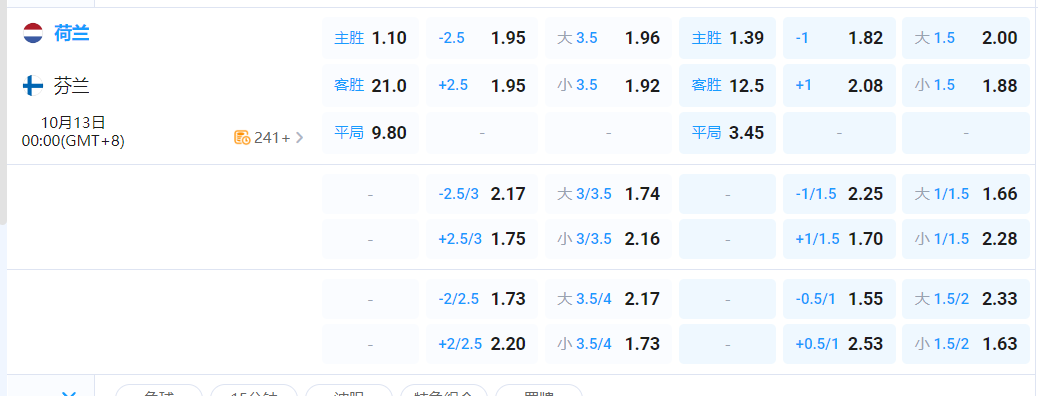Choose 小 1/1.5 at odds 2.28
Viewport: 1038px width, 396px height.
coord(966,239)
